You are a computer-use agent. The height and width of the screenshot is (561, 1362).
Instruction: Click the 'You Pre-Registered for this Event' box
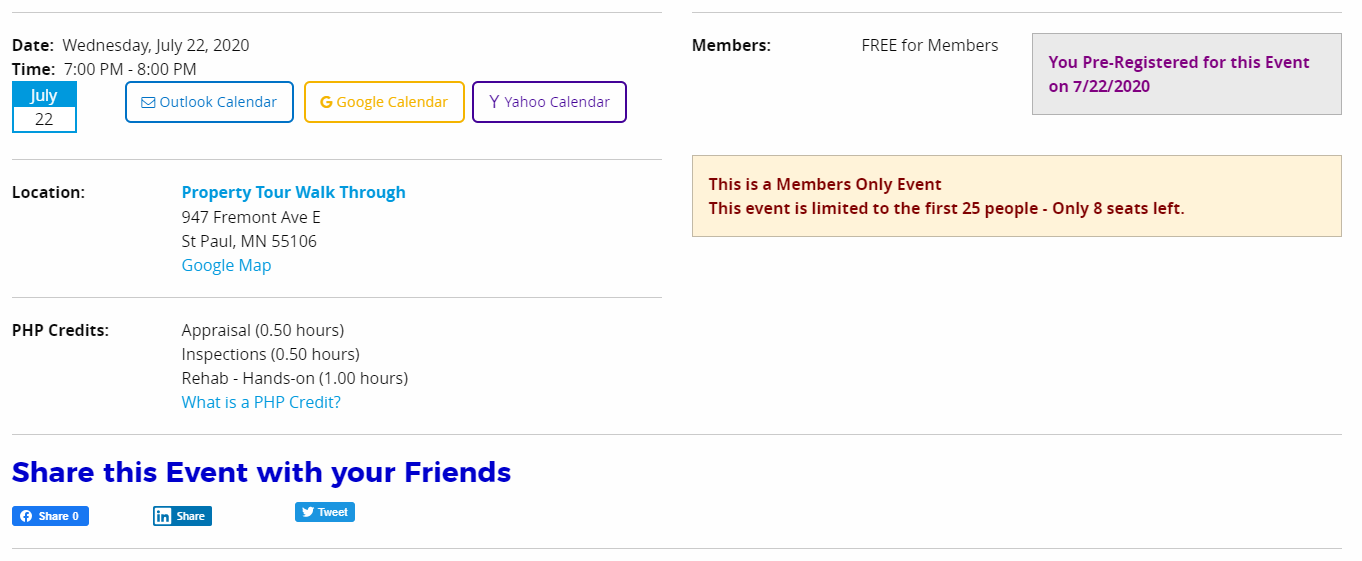[x=1186, y=74]
